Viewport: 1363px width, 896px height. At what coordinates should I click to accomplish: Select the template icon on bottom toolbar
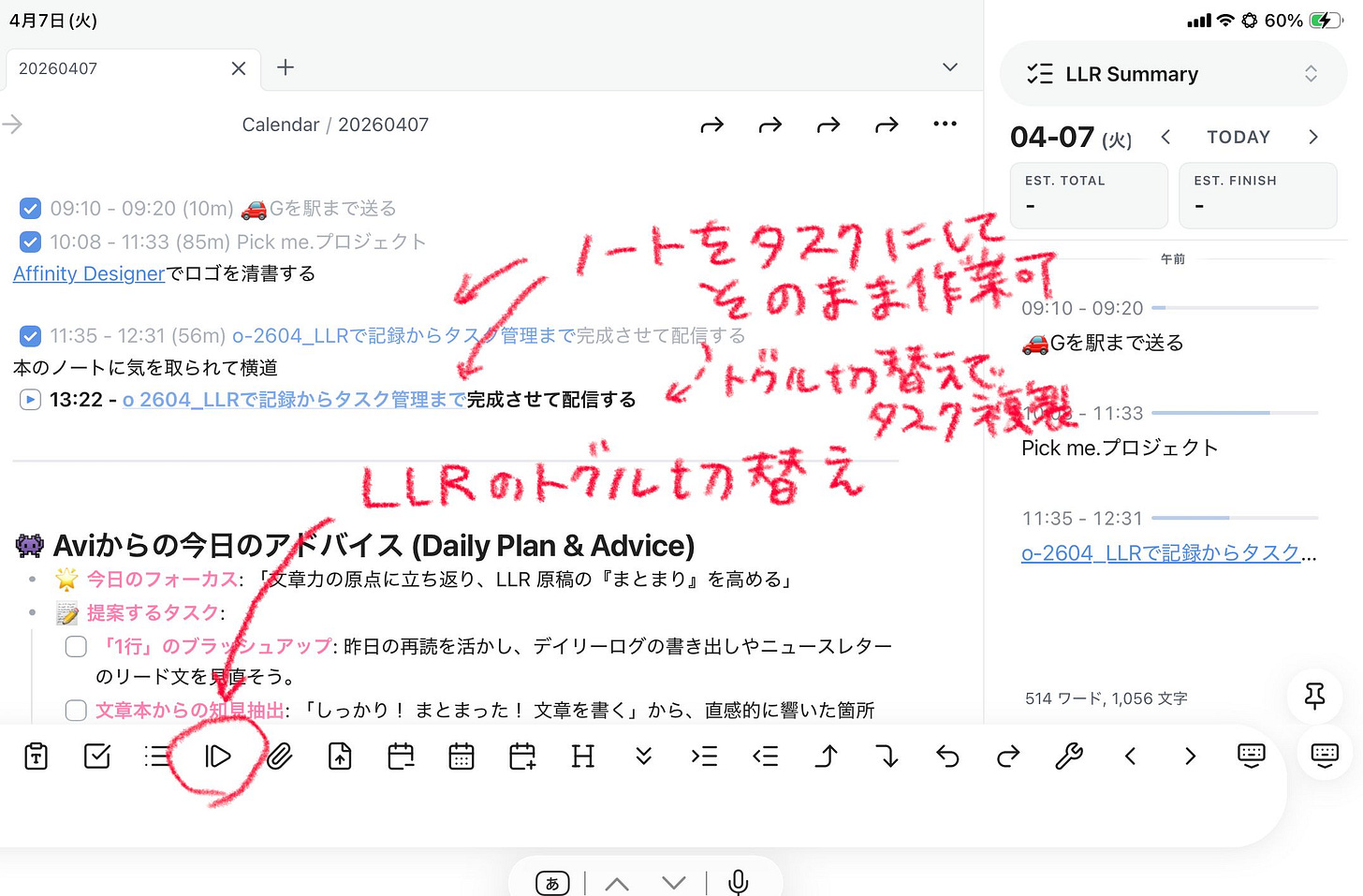pos(36,756)
